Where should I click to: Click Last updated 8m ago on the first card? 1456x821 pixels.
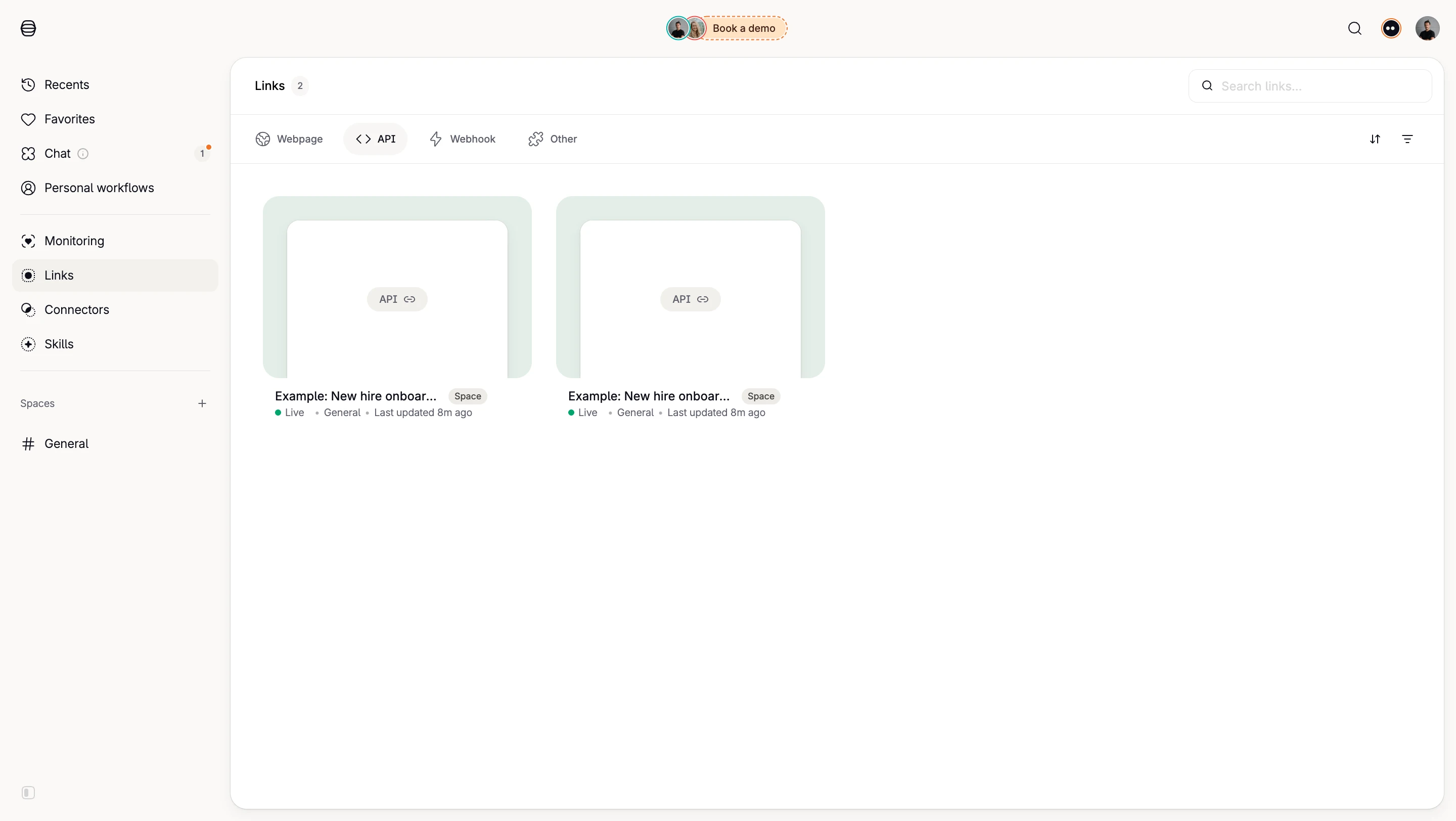[423, 413]
